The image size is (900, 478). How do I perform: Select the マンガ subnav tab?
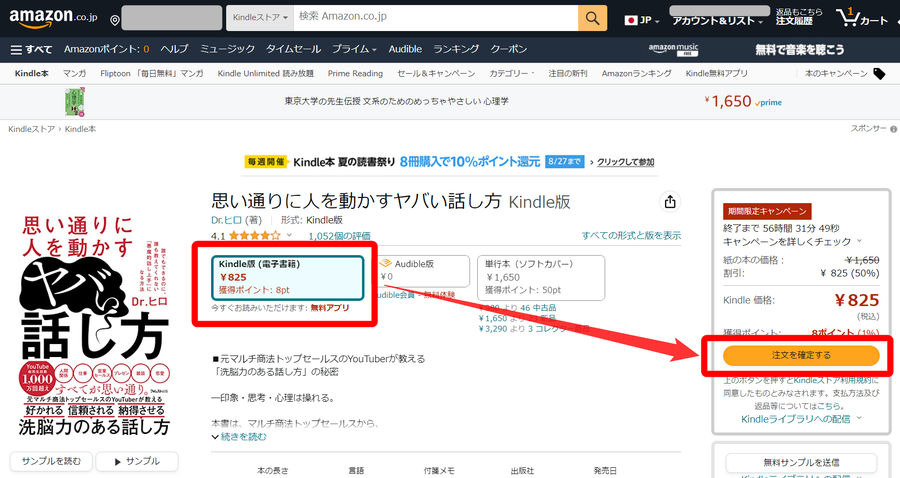point(74,73)
